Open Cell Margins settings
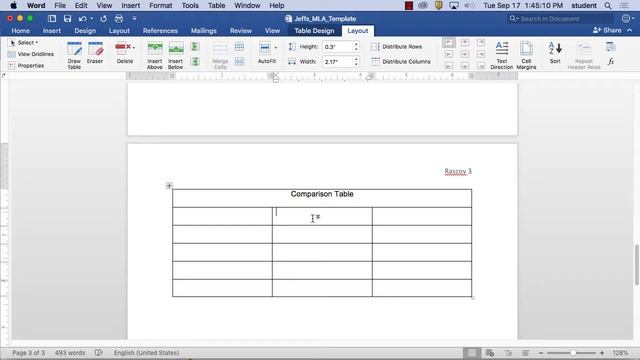This screenshot has width=640, height=360. point(526,55)
